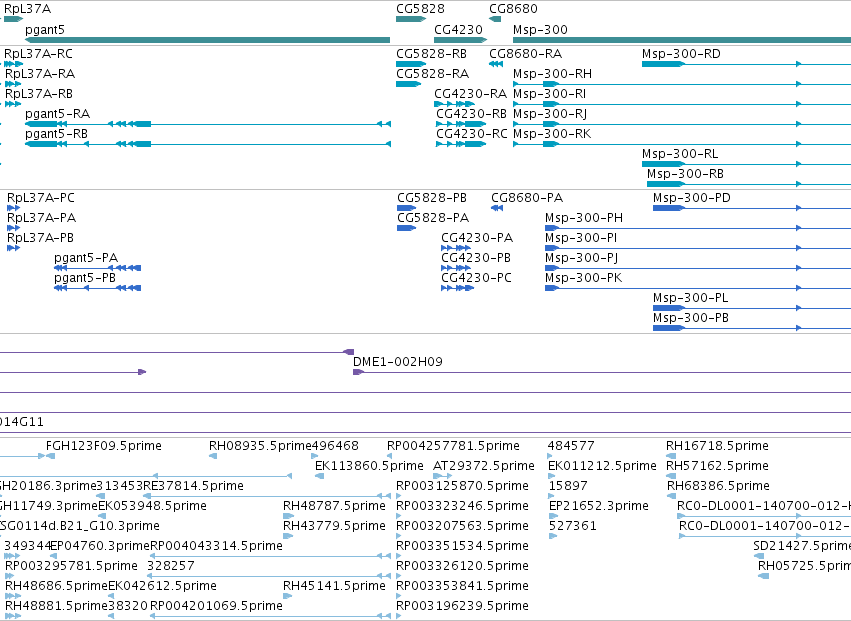Select transcript RpL37A-RB
This screenshot has height=621, width=851.
pos(39,94)
